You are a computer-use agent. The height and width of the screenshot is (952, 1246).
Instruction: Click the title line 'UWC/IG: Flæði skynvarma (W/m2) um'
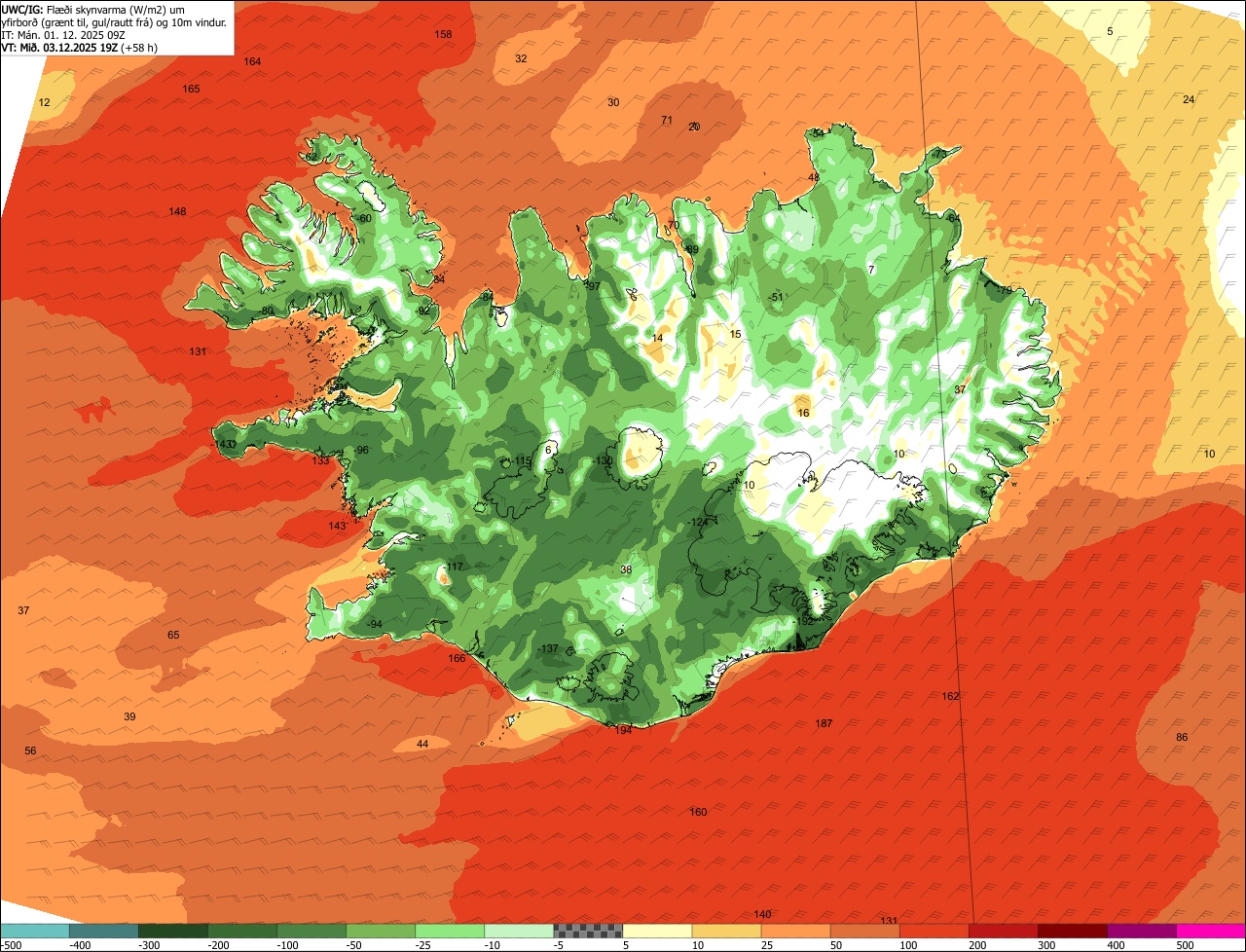coord(93,9)
